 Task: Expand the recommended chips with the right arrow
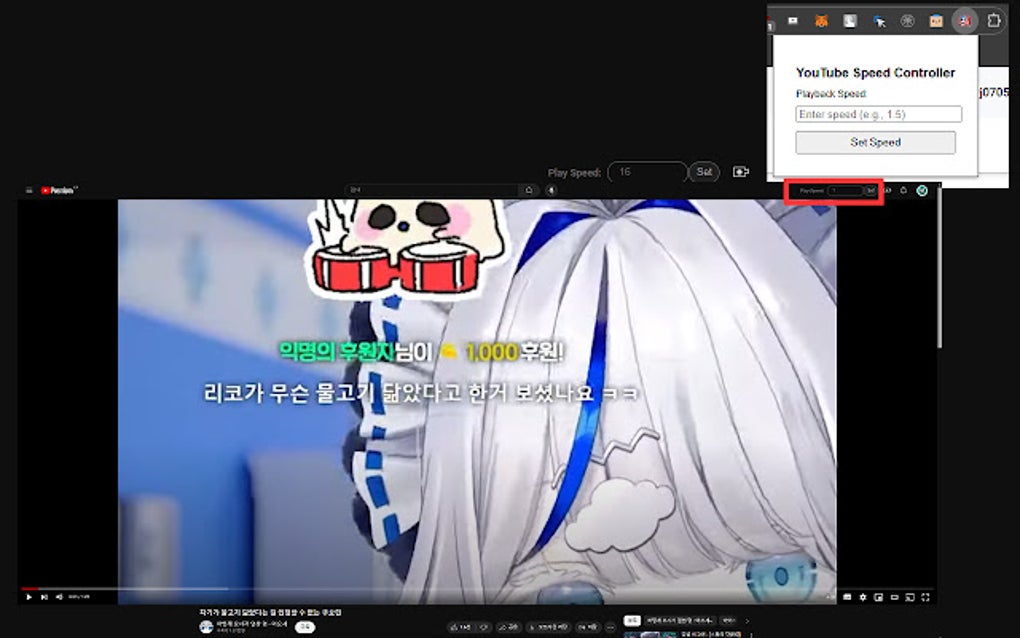point(747,622)
